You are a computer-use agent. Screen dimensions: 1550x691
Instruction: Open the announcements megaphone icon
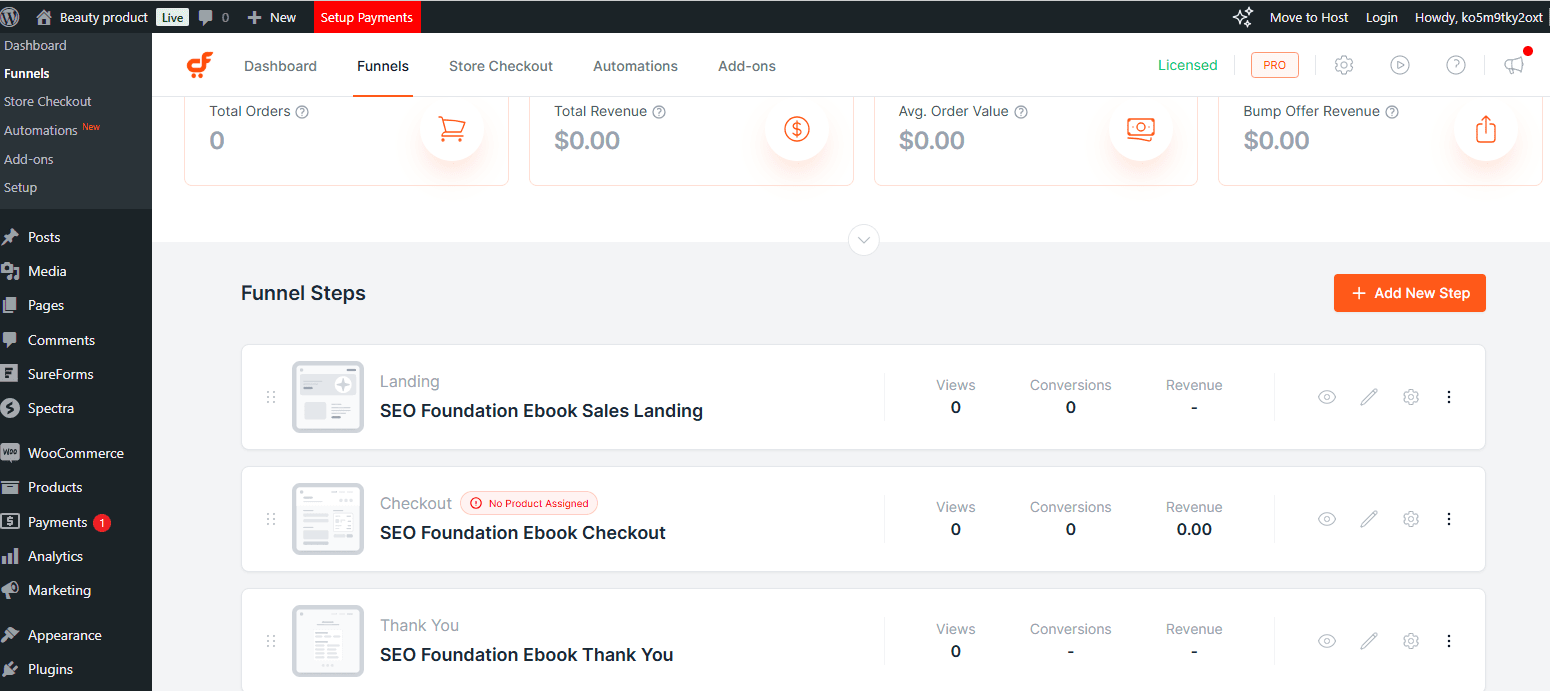point(1514,65)
